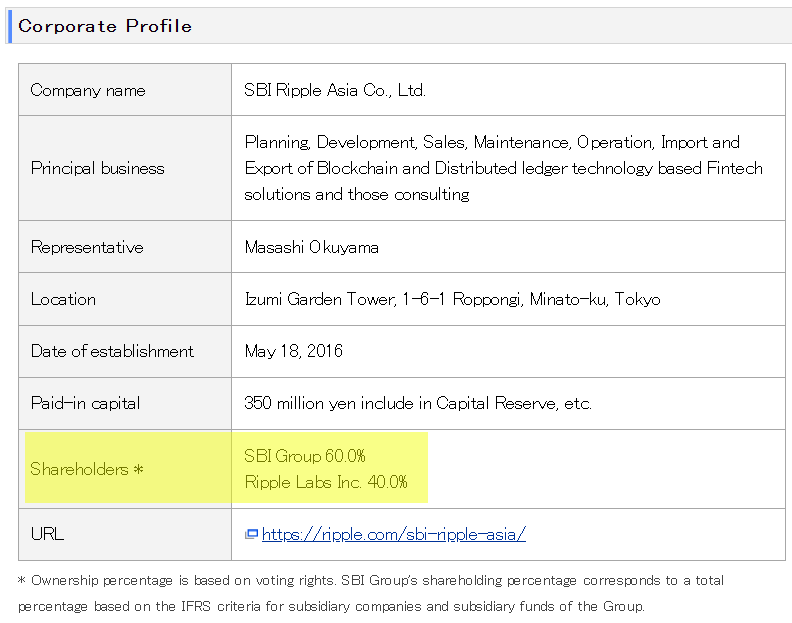Screen dimensions: 792x623
Task: Click the Location label cell
Action: pyautogui.click(x=125, y=299)
